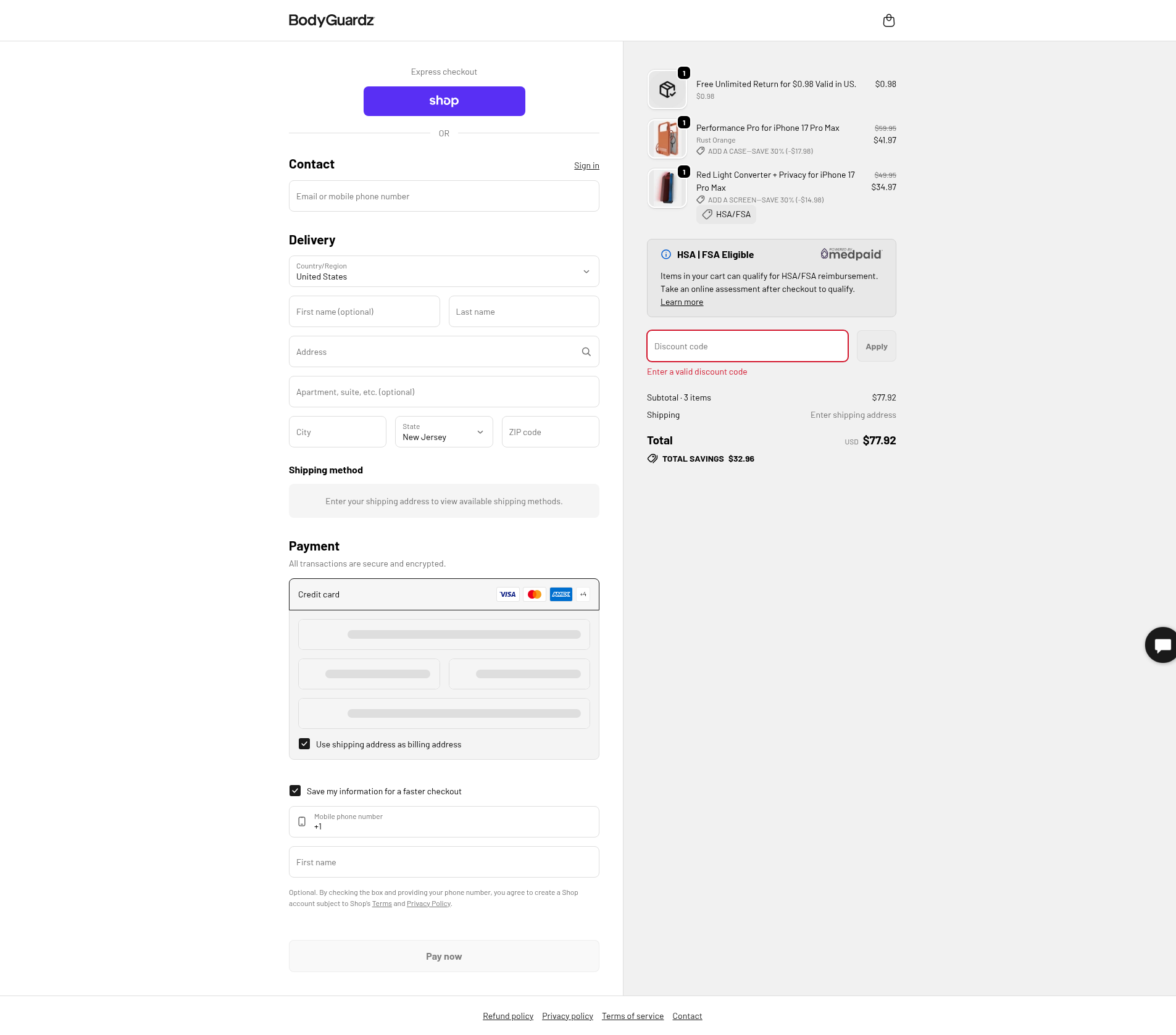This screenshot has height=1035, width=1176.
Task: Open the Country/Region dropdown
Action: point(443,272)
